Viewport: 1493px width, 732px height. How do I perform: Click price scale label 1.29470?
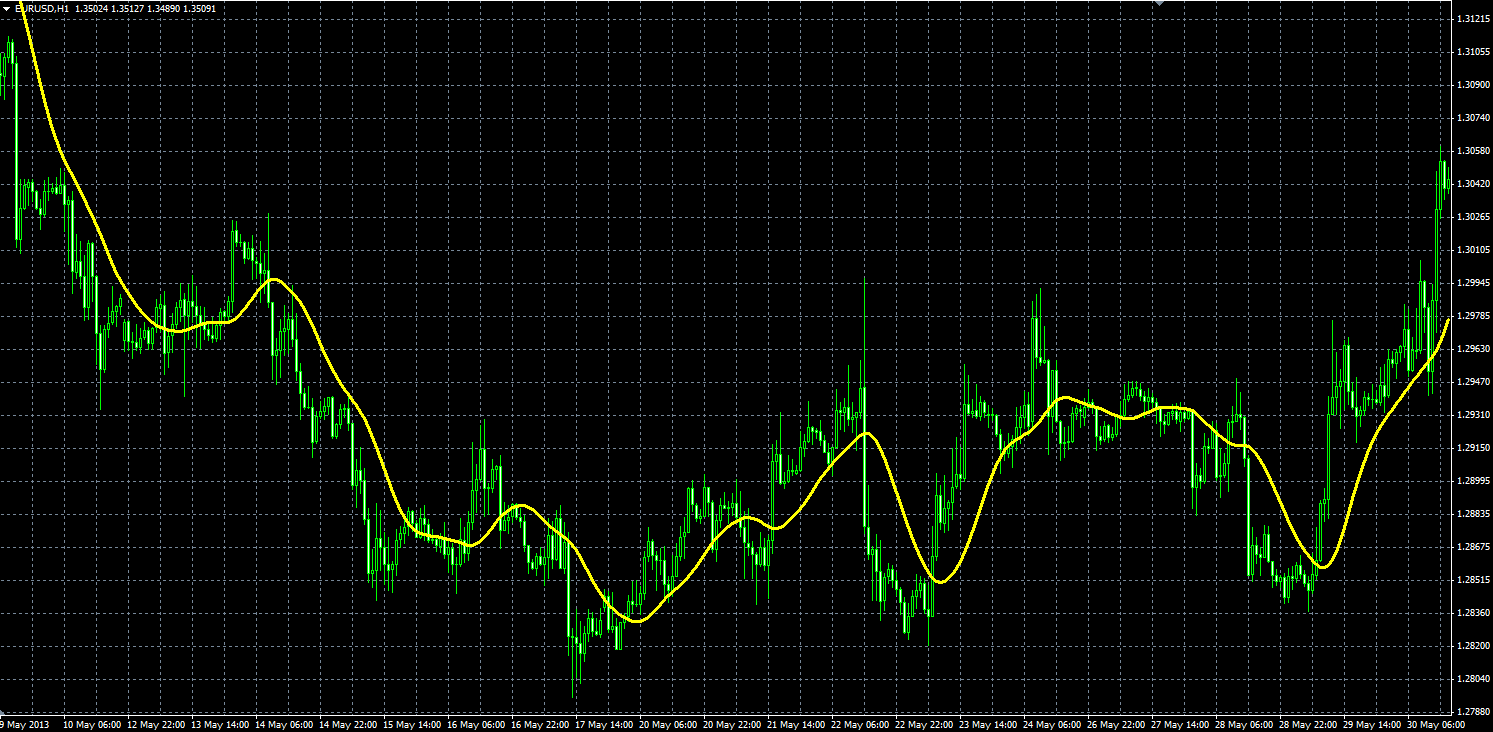coord(1473,382)
